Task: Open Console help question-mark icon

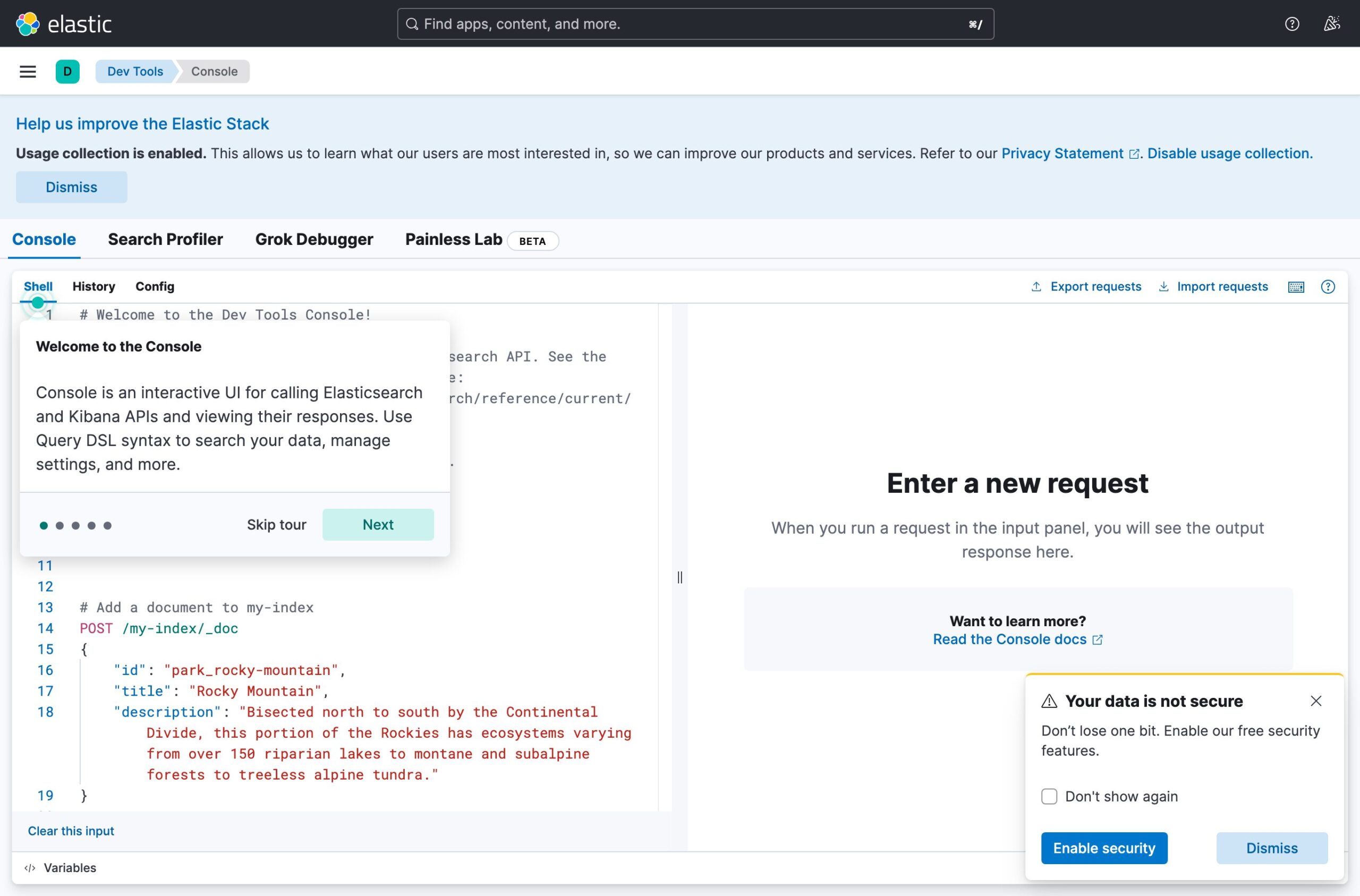Action: pos(1328,287)
